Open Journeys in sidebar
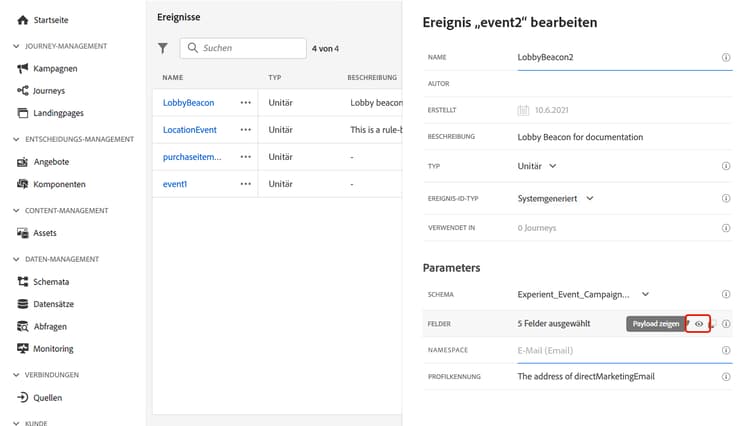Screen dimensions: 750x426 point(49,91)
